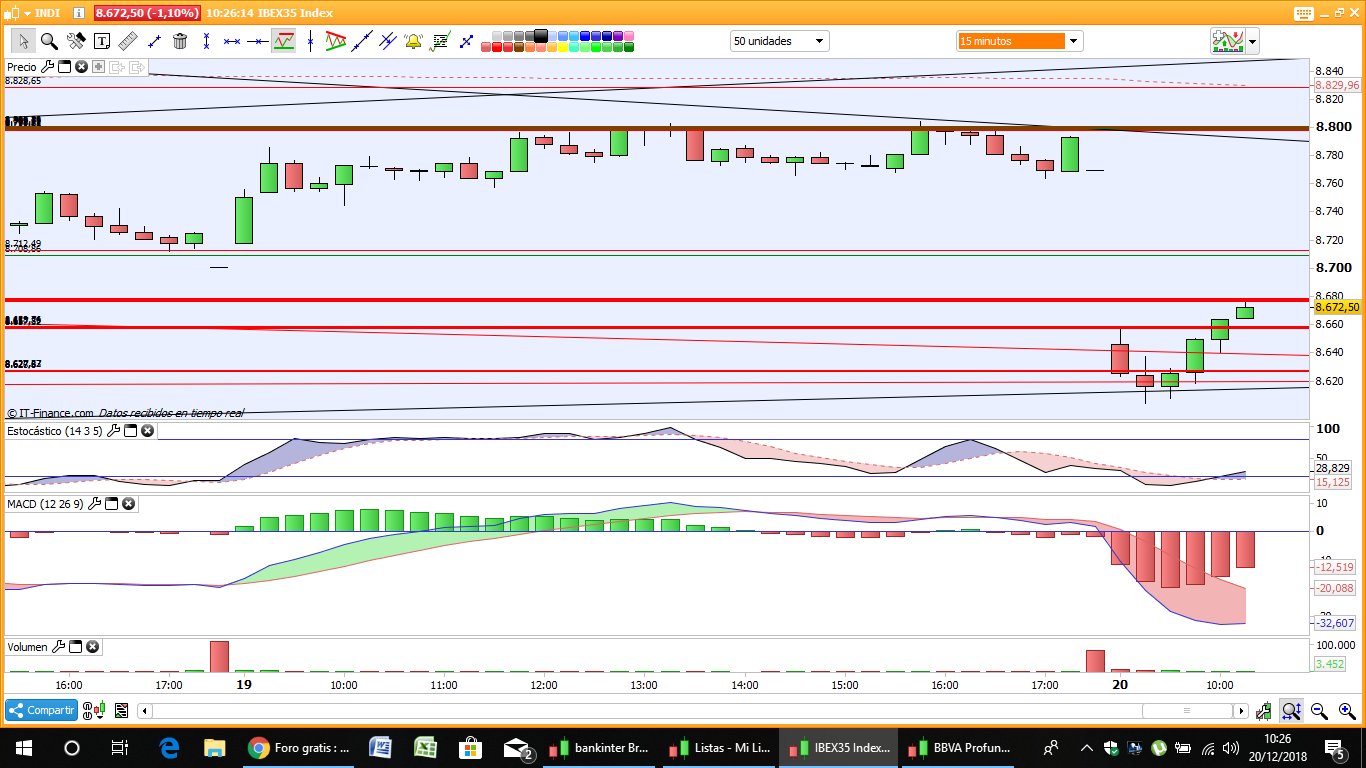Image resolution: width=1366 pixels, height=768 pixels.
Task: Click the Estocástico (14 3 5) label
Action: pyautogui.click(x=54, y=431)
